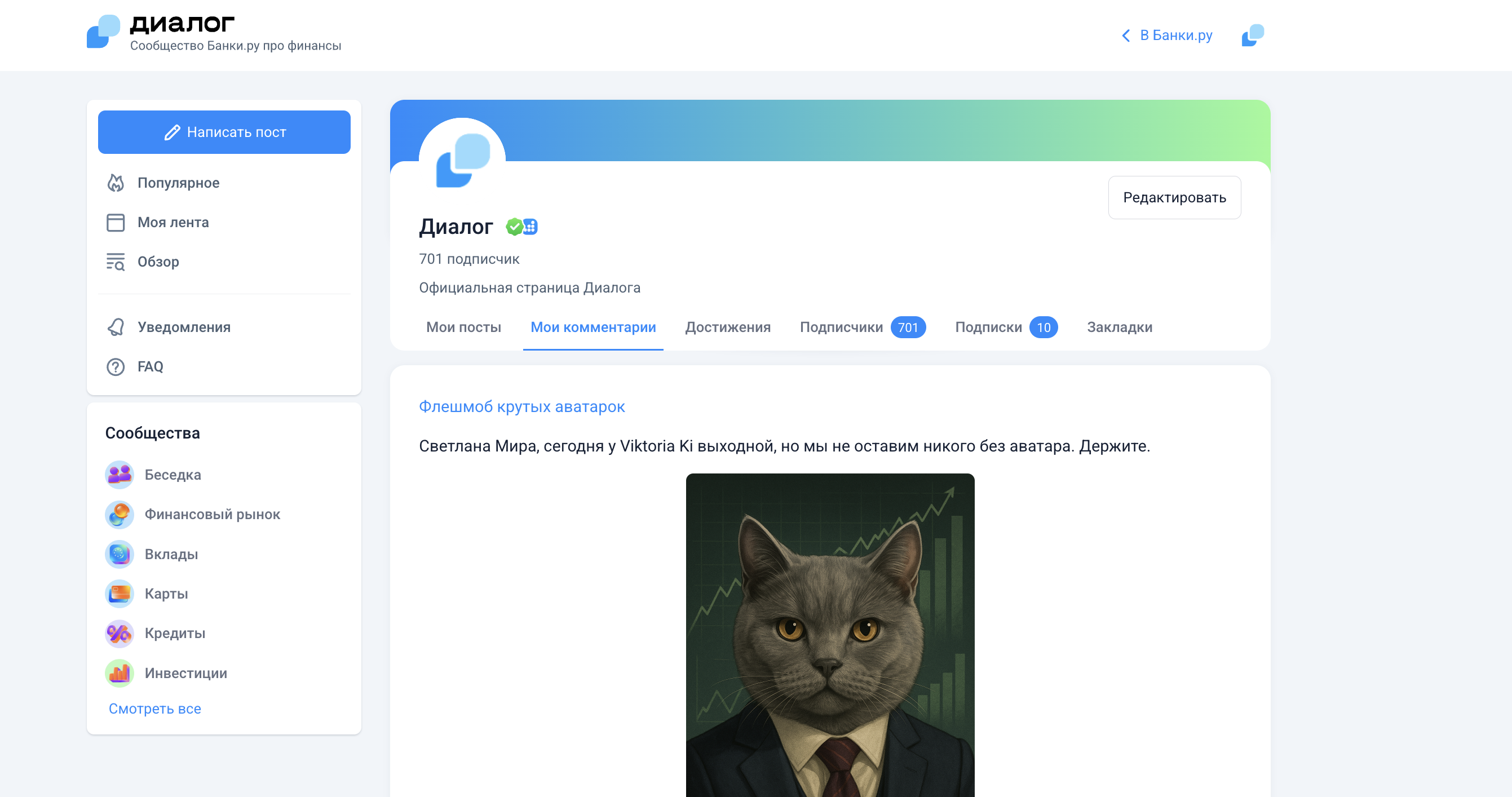Viewport: 1512px width, 797px height.
Task: Click the Сообщество Банки.ру про финансы tagline
Action: click(236, 46)
